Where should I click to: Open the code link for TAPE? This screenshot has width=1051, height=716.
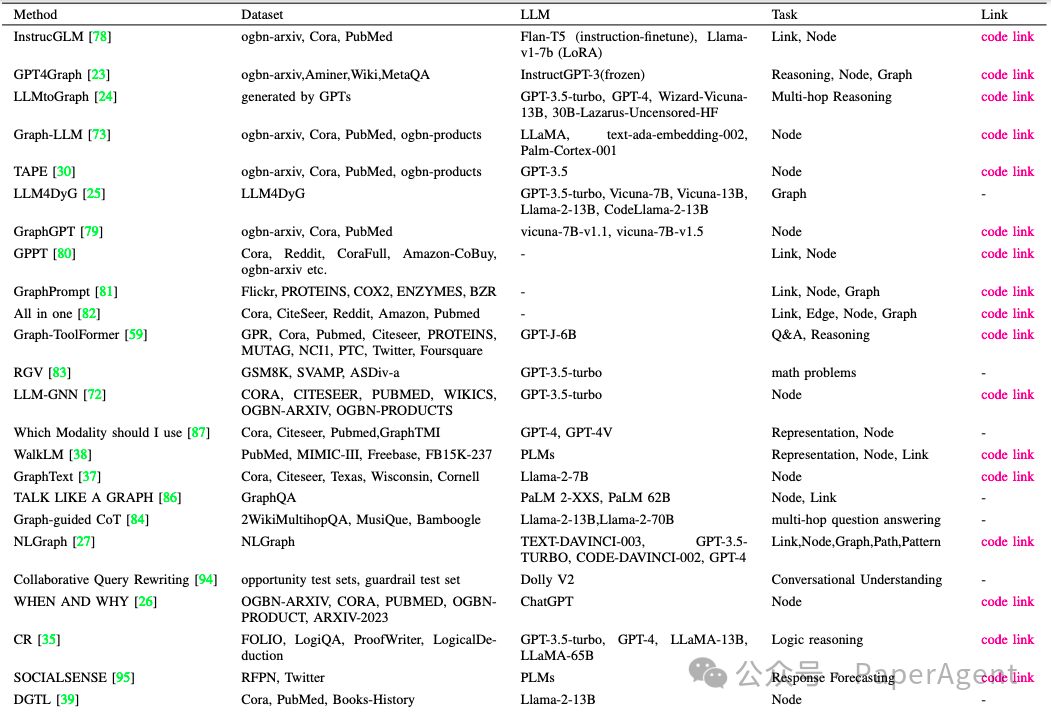point(1007,172)
